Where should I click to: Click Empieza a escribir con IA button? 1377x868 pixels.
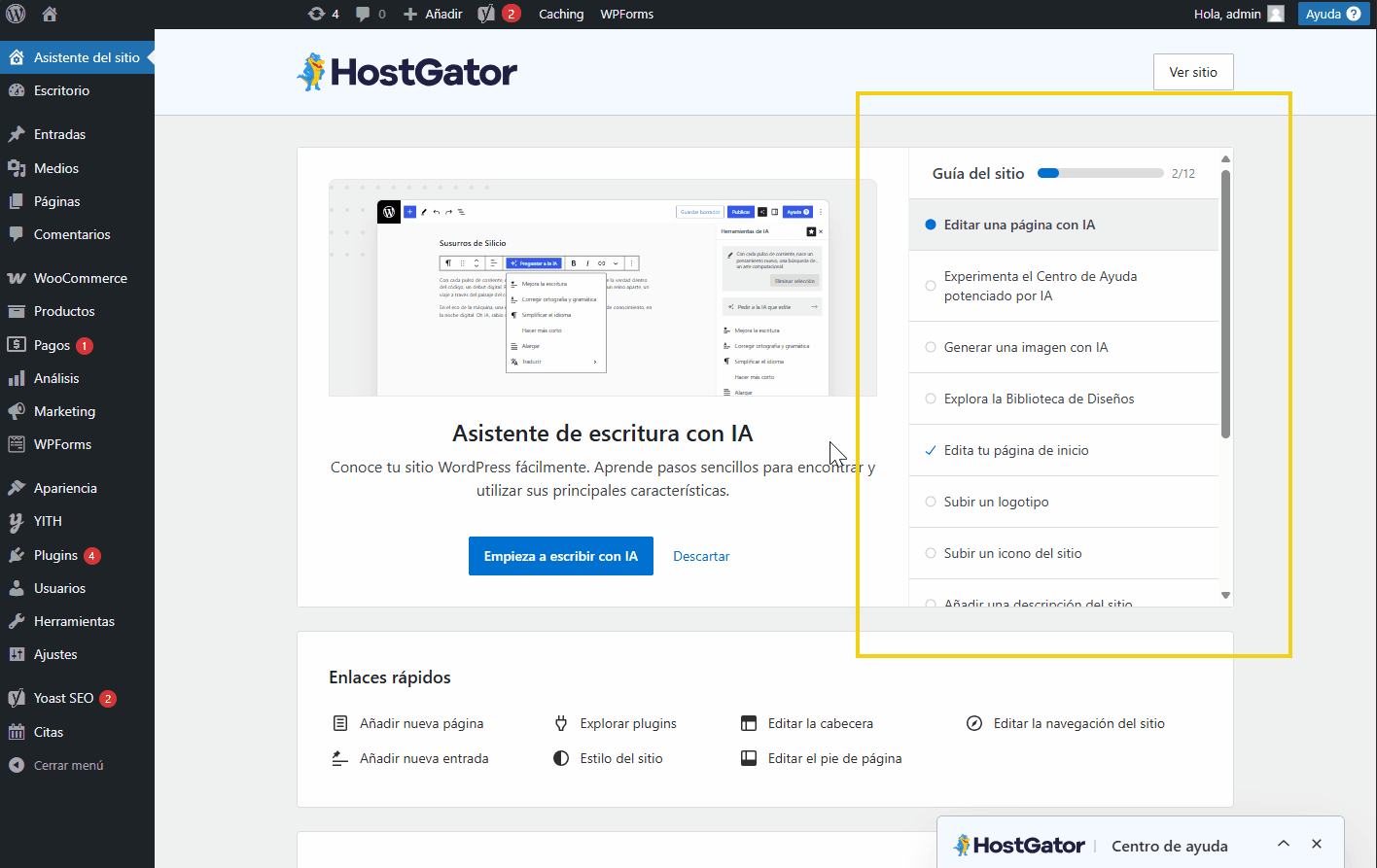(561, 556)
